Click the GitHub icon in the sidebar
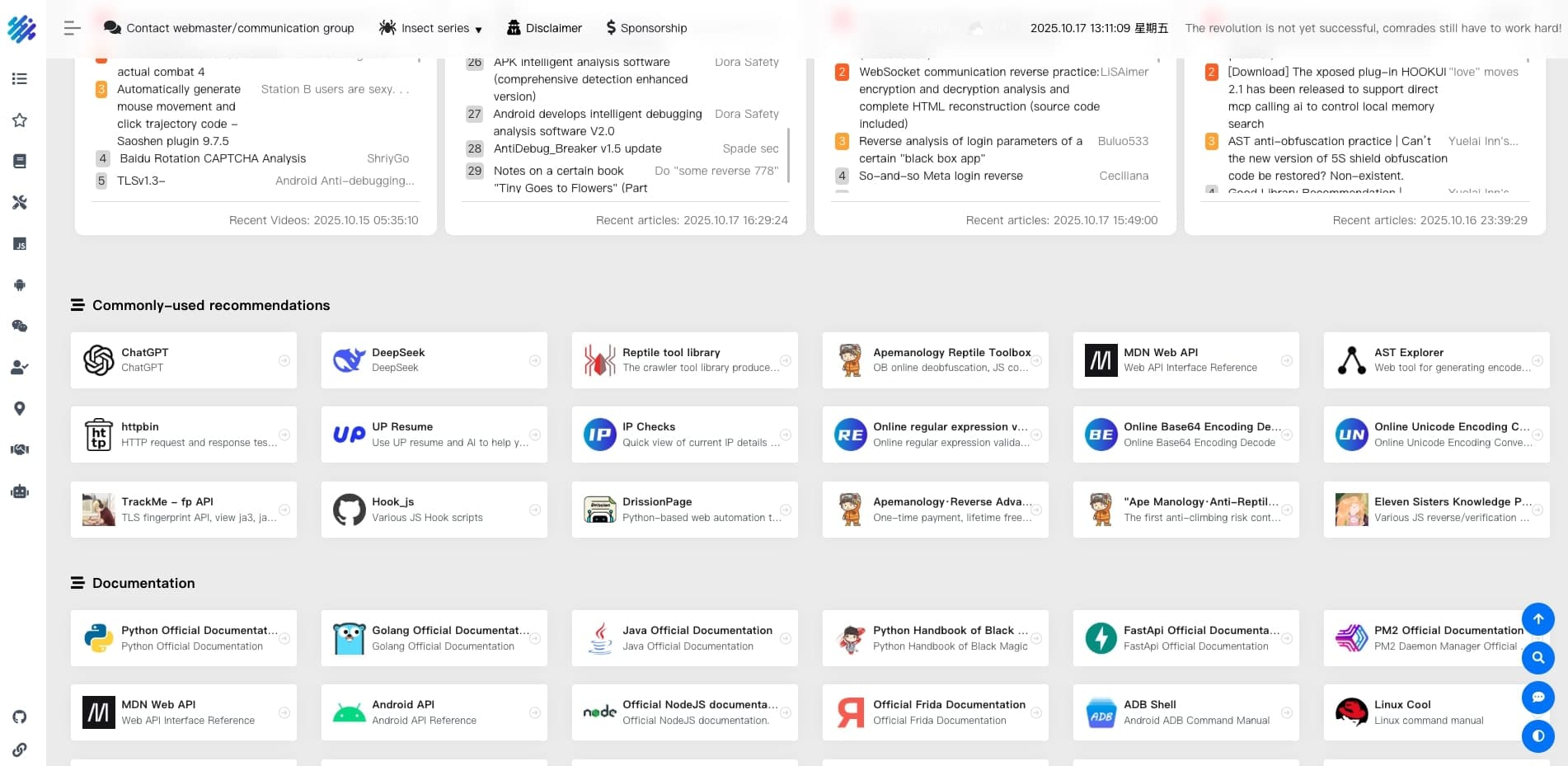This screenshot has width=1568, height=766. click(20, 717)
